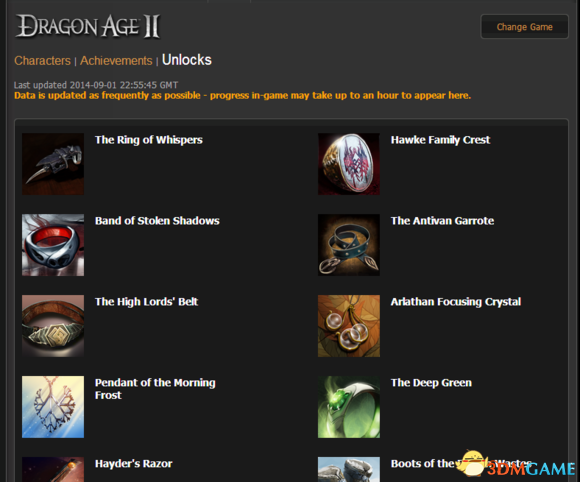This screenshot has width=580, height=482.
Task: Select the Unlocks tab
Action: point(187,60)
